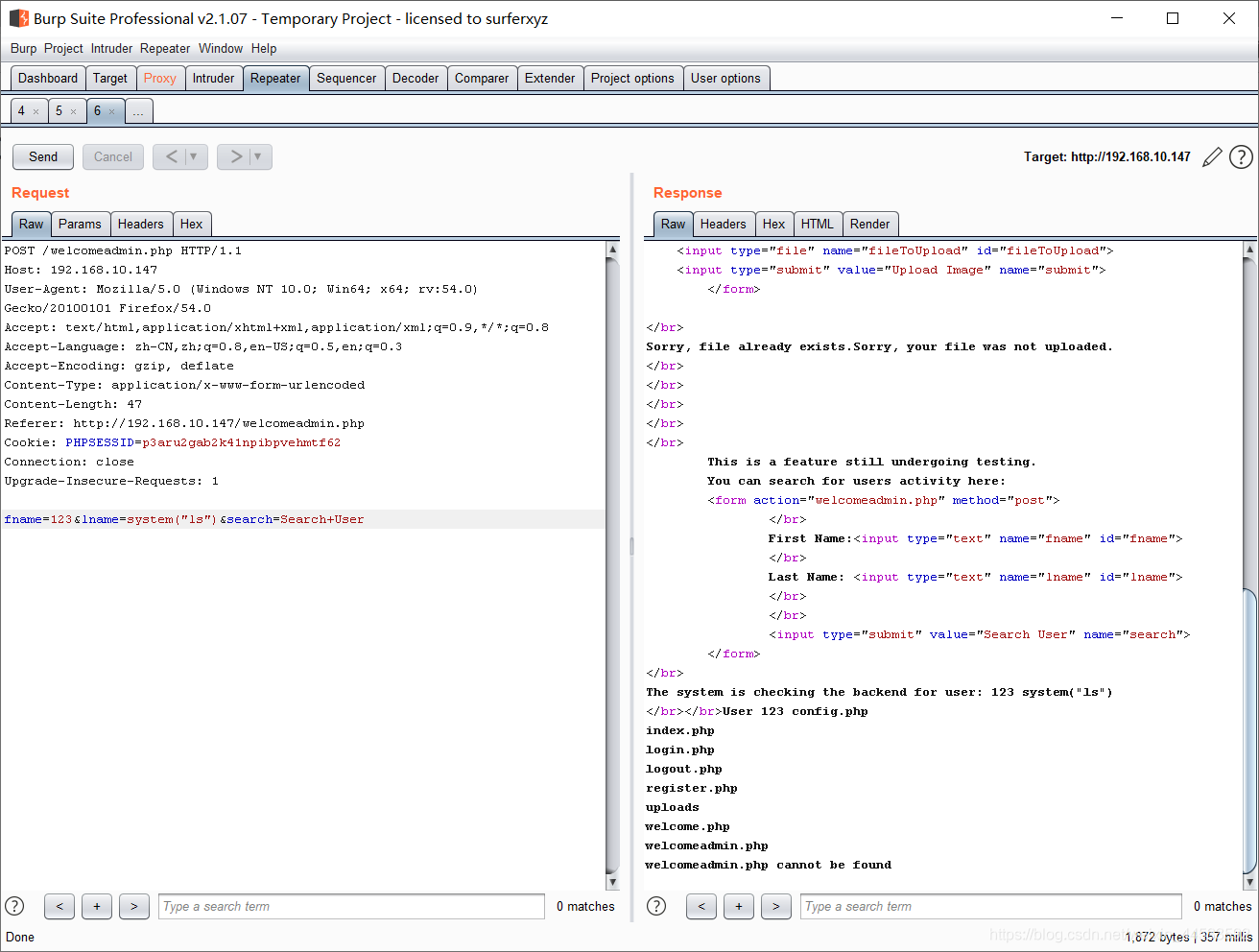Show response HTML view
Image resolution: width=1259 pixels, height=952 pixels.
point(818,224)
